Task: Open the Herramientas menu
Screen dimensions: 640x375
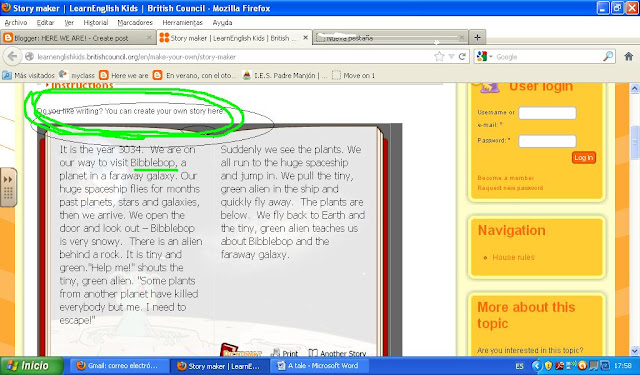Action: (182, 23)
